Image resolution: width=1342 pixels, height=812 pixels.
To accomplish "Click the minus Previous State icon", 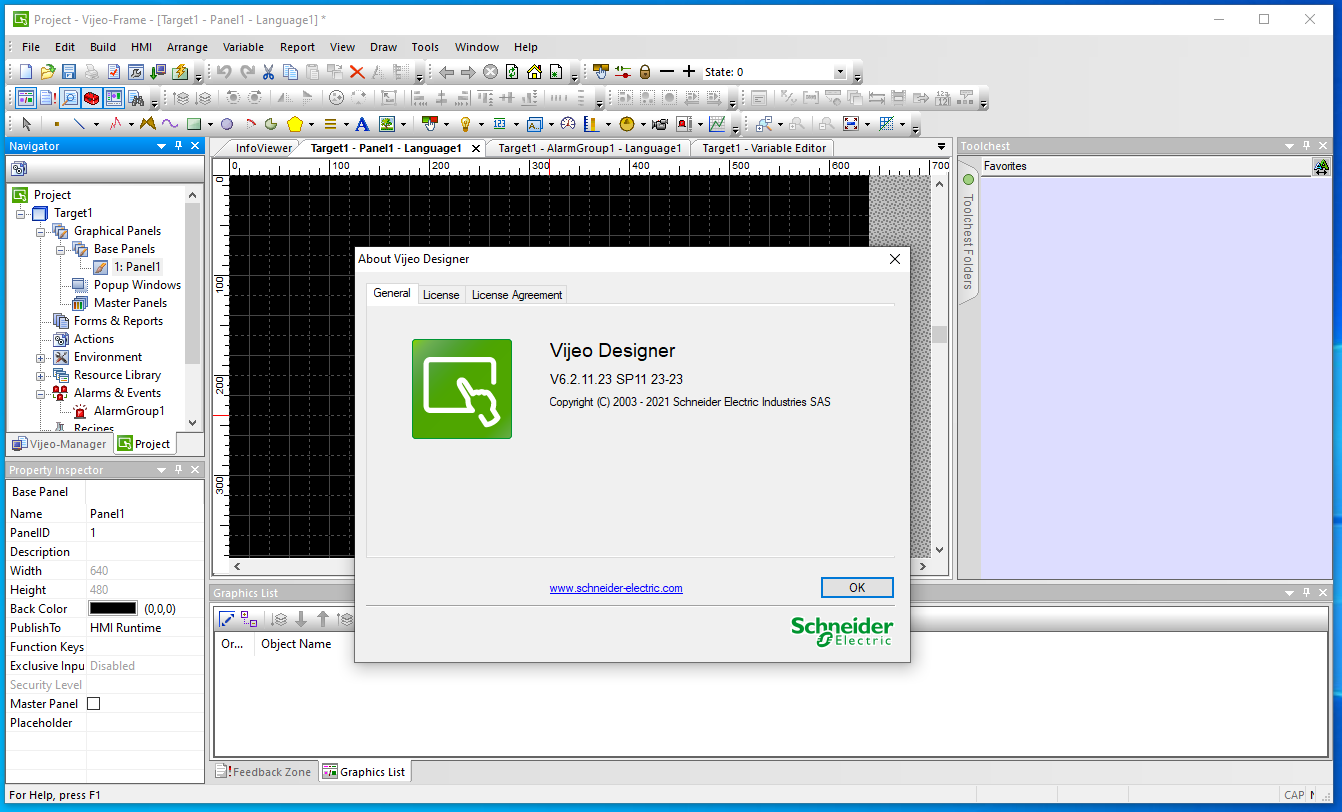I will coord(667,72).
